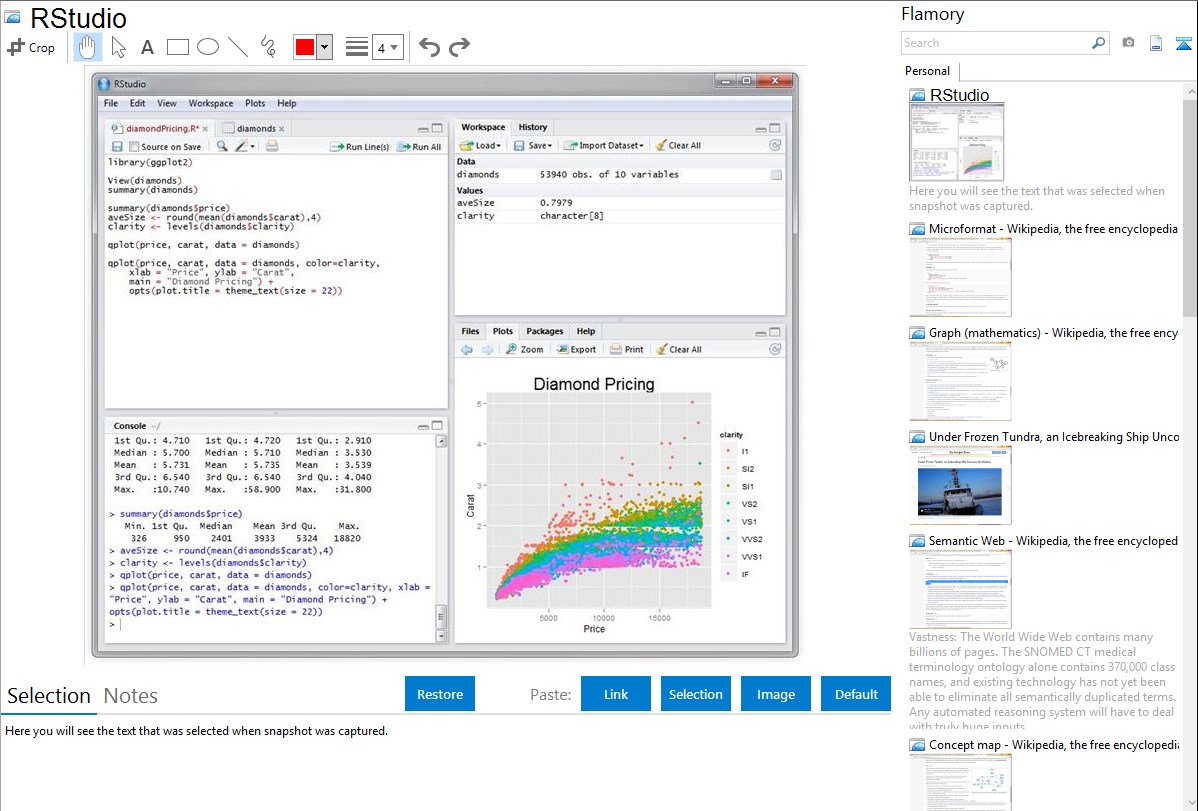
Task: Click the Paste Link button
Action: click(x=616, y=694)
